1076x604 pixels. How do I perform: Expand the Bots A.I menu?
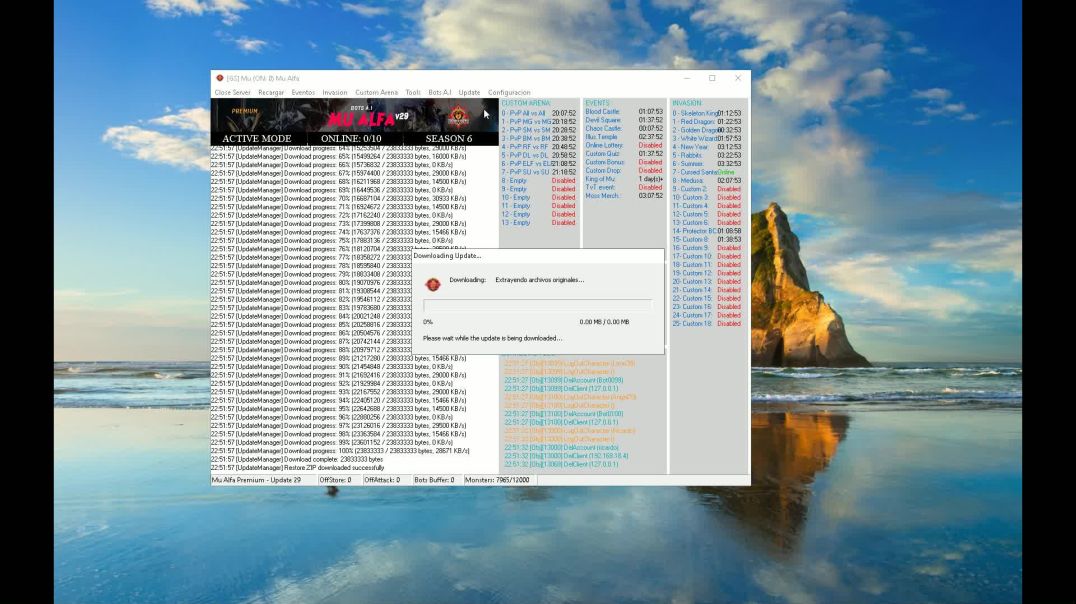coord(440,93)
